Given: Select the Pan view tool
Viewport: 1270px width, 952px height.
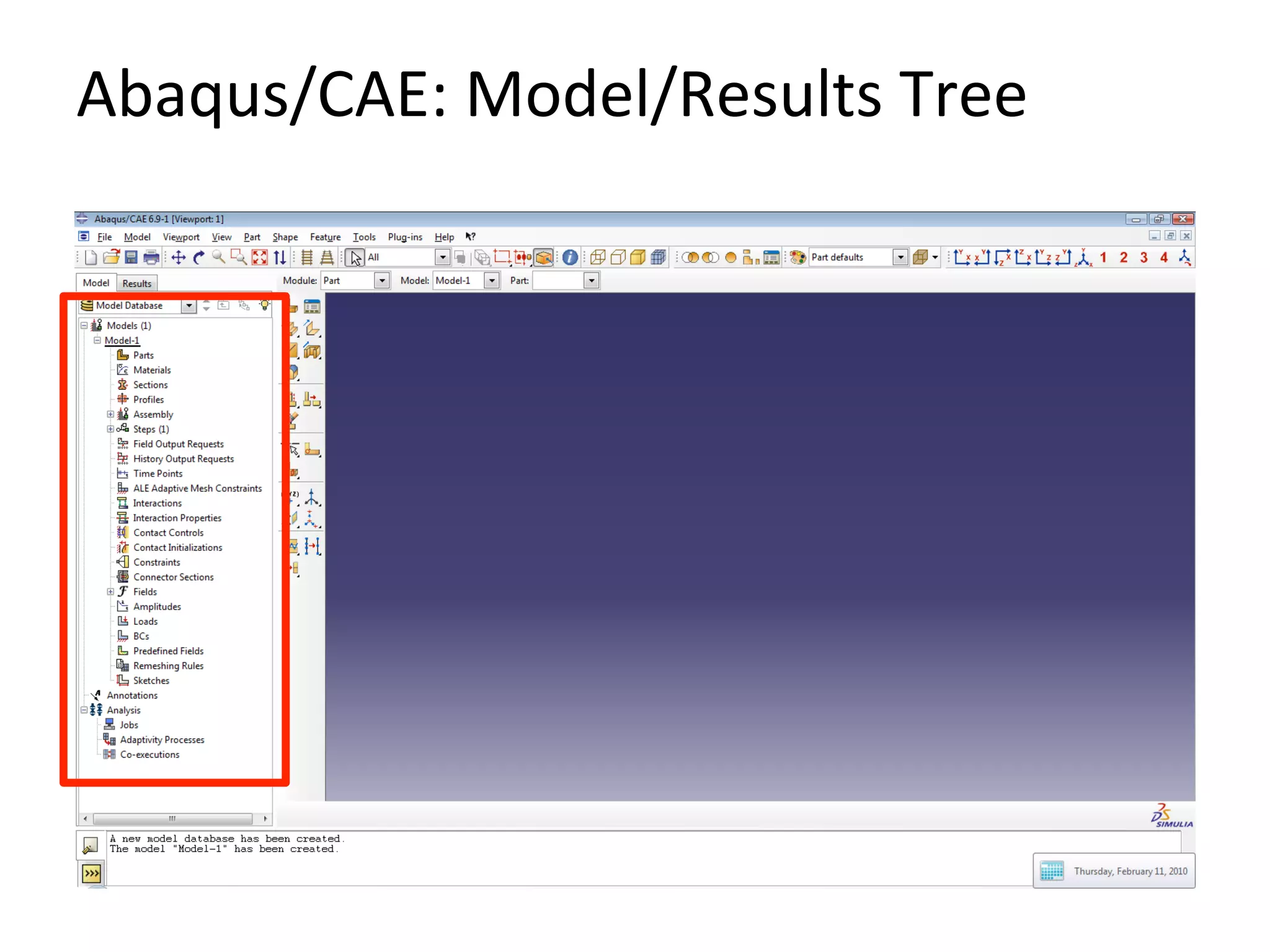Looking at the screenshot, I should [x=179, y=257].
